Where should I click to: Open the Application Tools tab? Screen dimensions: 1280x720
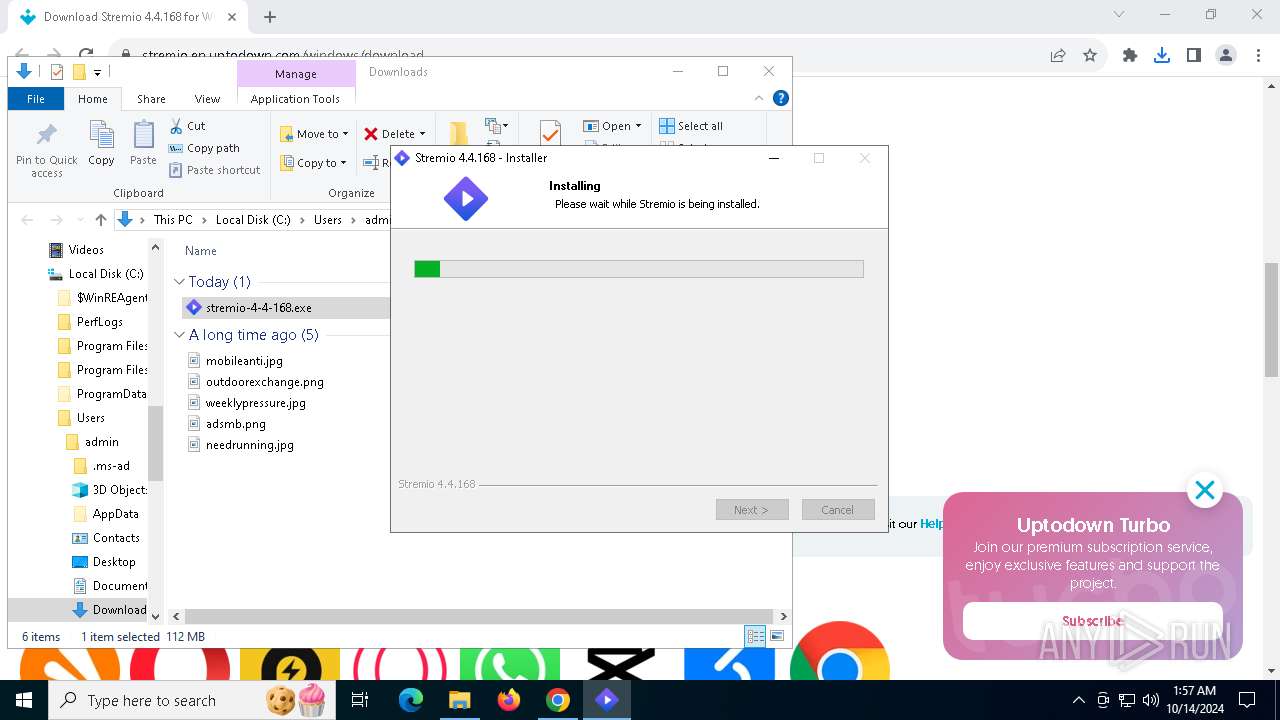pos(295,99)
